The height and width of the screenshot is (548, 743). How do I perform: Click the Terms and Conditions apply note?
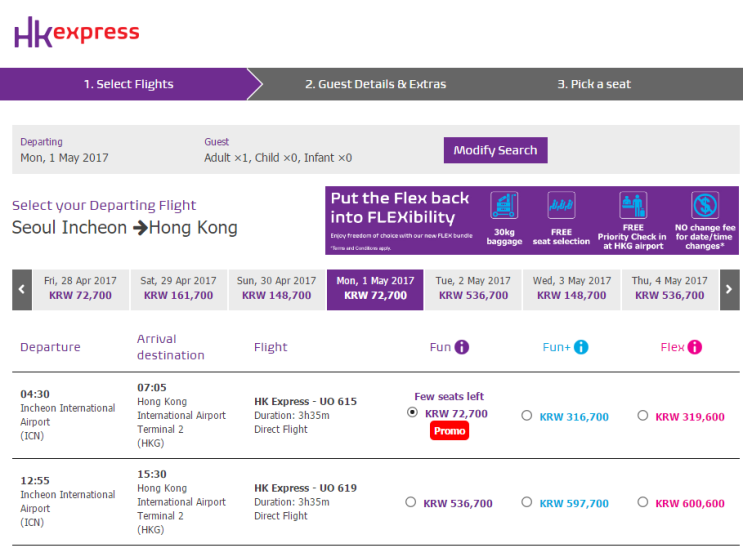[361, 248]
